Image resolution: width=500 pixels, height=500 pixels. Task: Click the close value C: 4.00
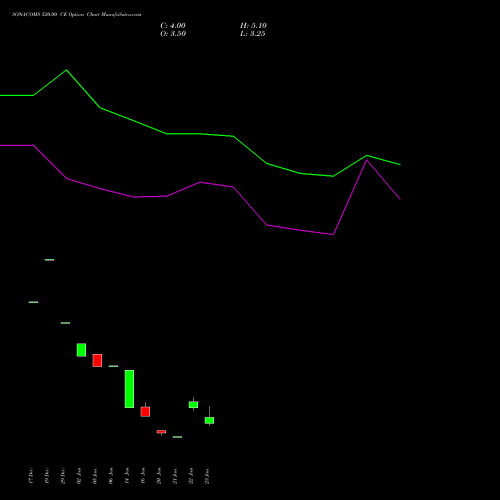(173, 26)
